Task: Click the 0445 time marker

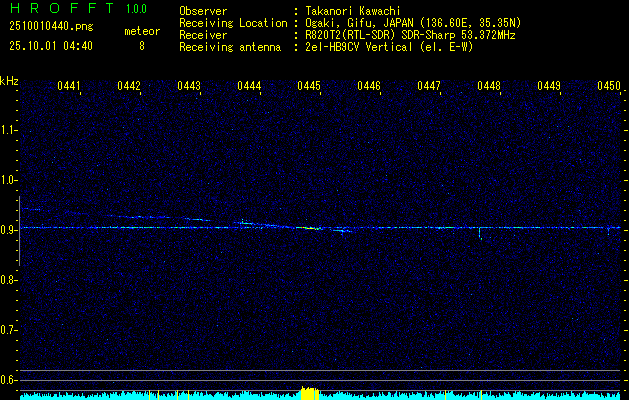Action: point(309,87)
